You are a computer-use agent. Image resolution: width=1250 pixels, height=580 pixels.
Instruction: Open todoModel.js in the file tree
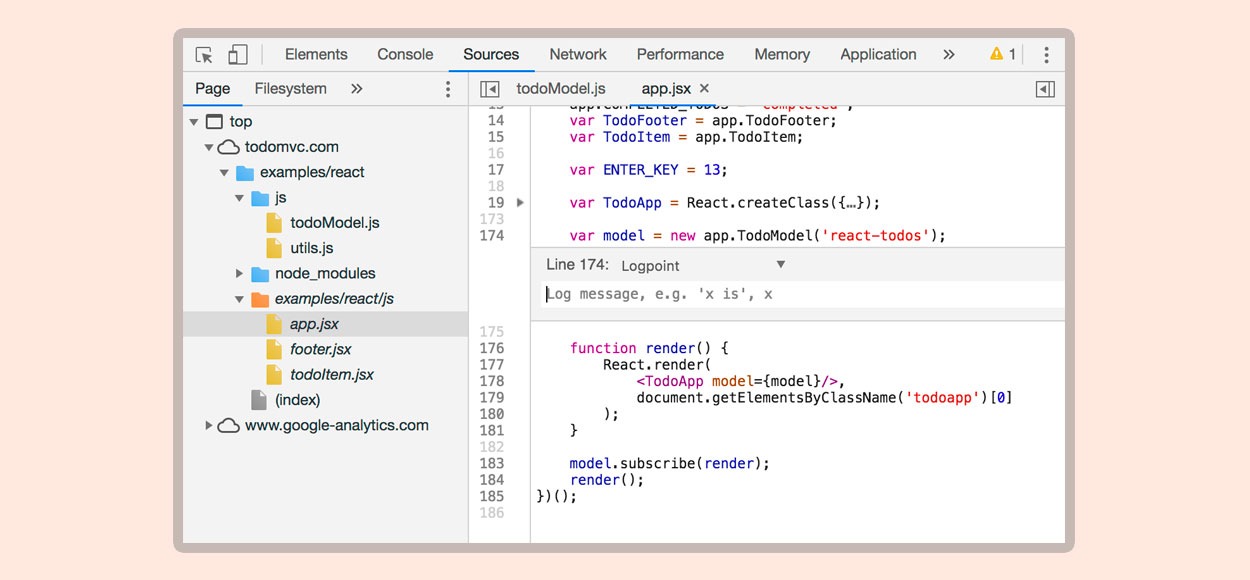click(x=335, y=223)
